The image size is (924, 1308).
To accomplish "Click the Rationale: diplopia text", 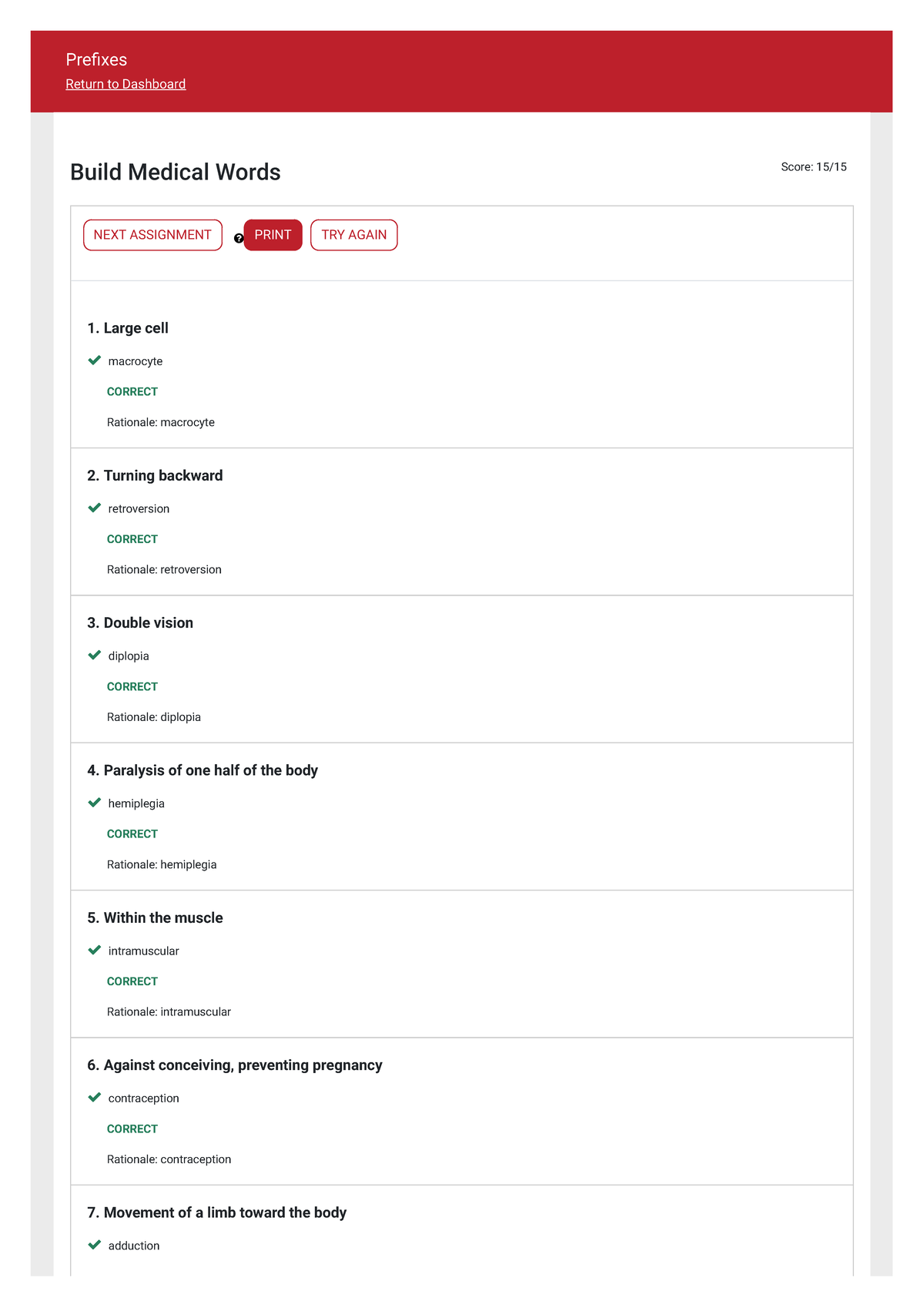I will (154, 717).
